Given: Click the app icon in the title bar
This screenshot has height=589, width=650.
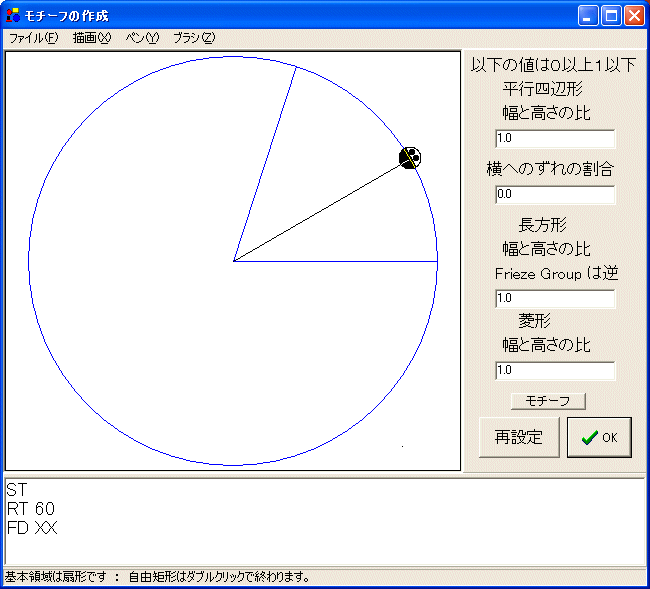Looking at the screenshot, I should (12, 15).
